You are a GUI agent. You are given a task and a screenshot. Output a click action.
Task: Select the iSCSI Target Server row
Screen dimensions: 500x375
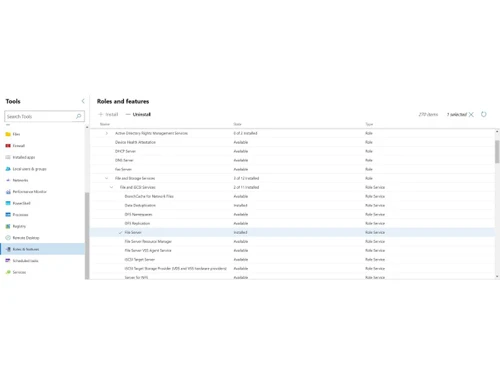292,259
